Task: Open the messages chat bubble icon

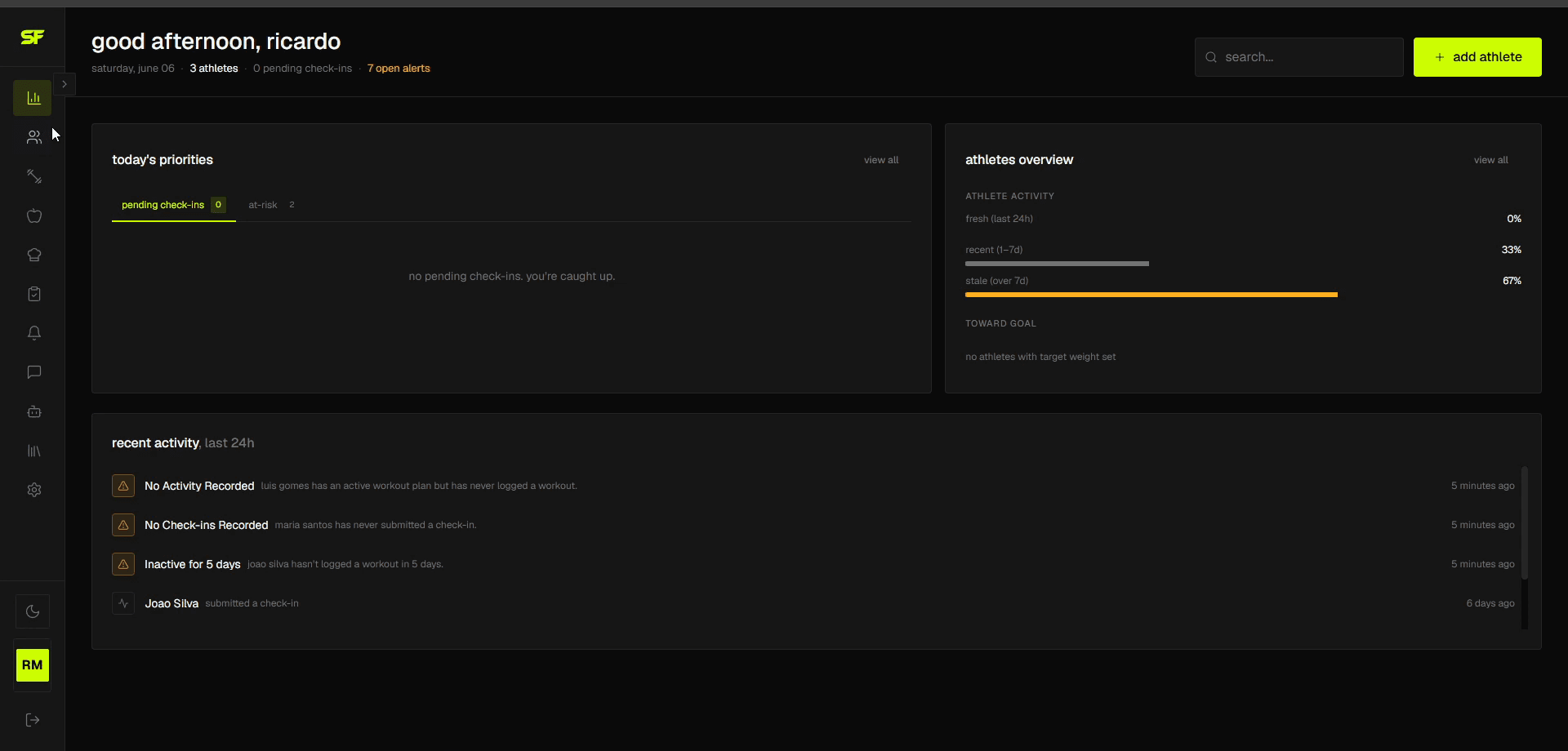Action: [x=33, y=372]
